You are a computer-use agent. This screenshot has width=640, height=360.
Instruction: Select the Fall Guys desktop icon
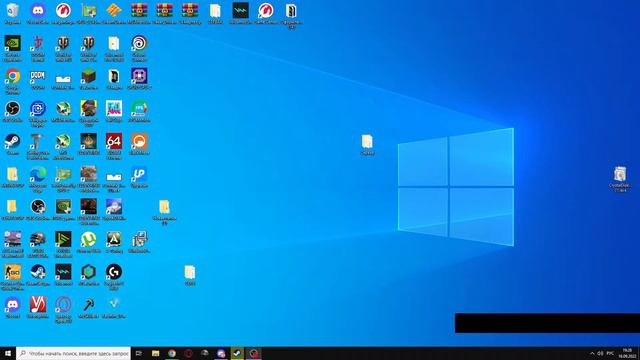click(114, 109)
